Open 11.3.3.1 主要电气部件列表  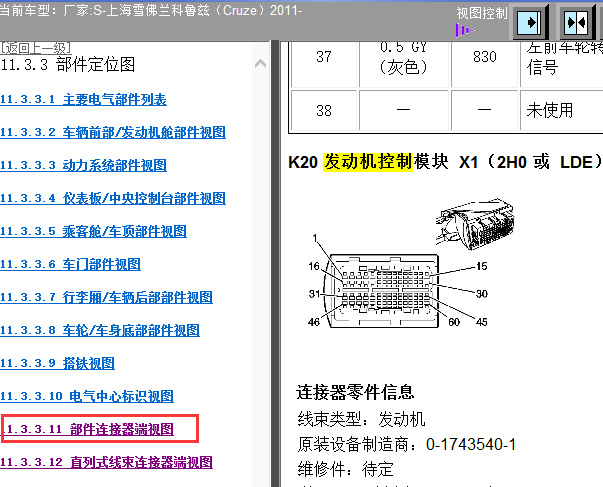[x=83, y=100]
